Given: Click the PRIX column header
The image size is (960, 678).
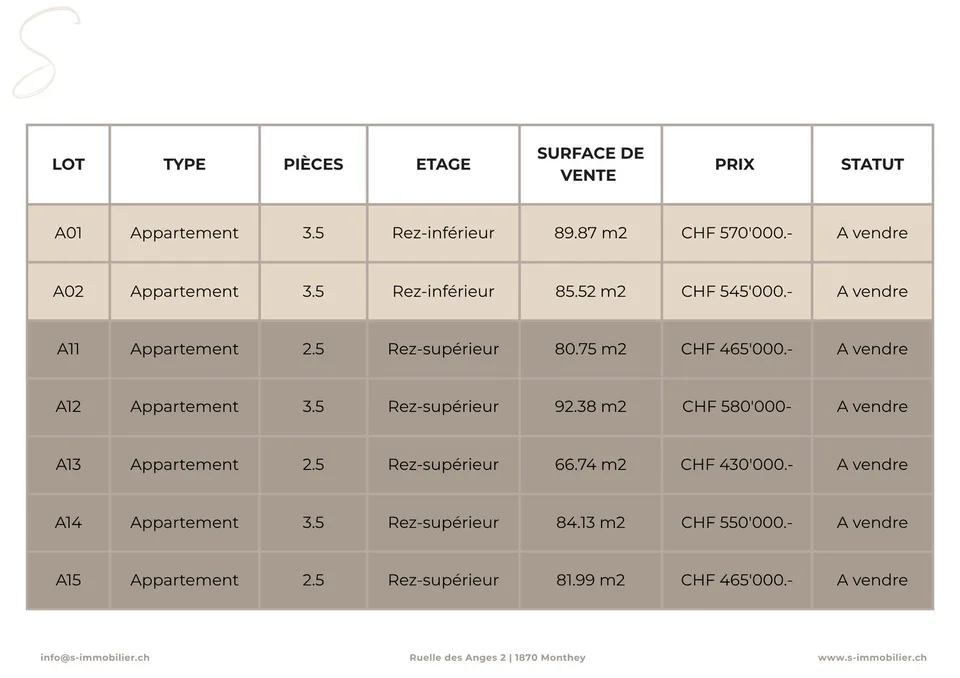Looking at the screenshot, I should [x=737, y=164].
